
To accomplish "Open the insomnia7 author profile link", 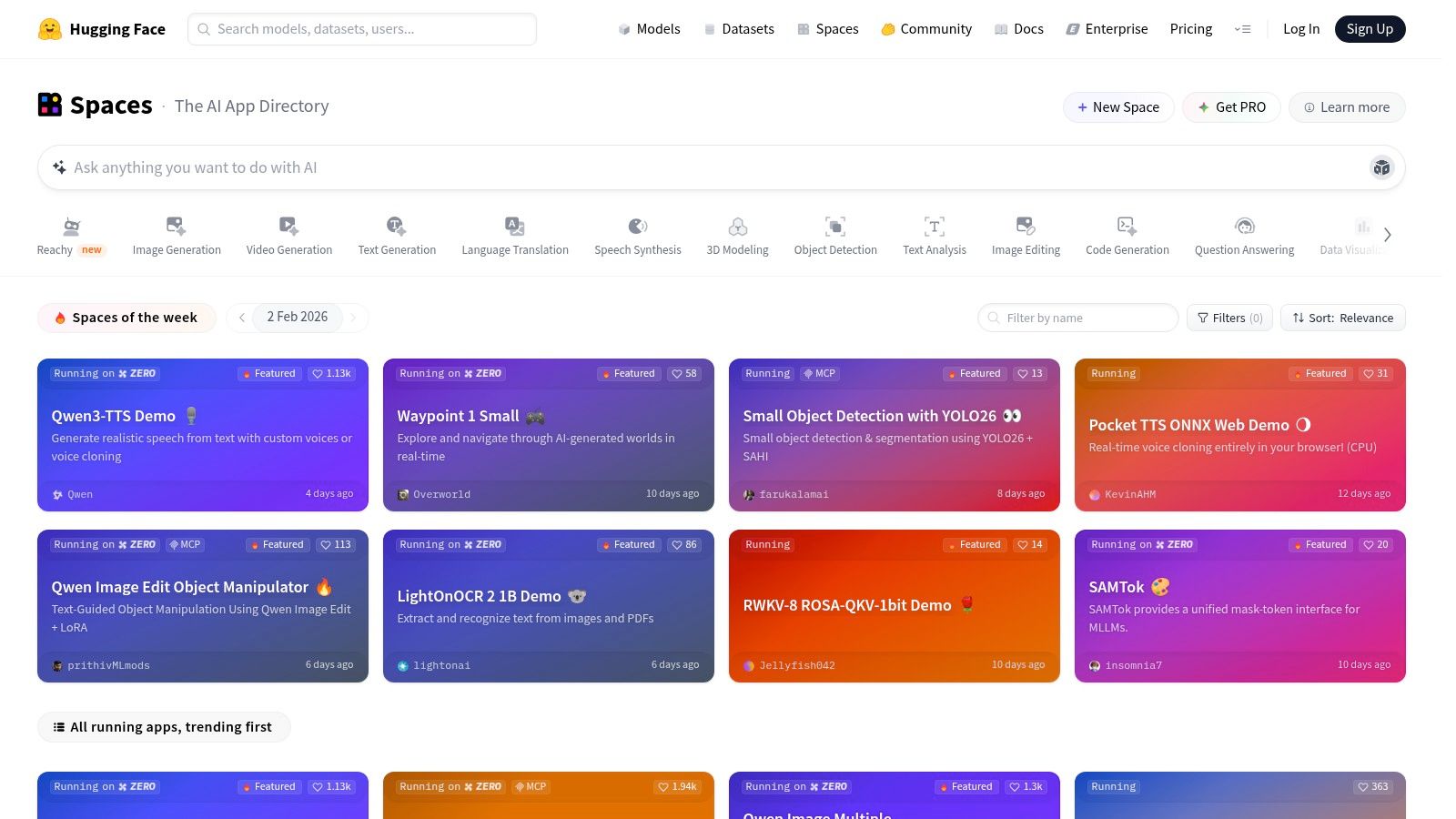I will tap(1126, 665).
